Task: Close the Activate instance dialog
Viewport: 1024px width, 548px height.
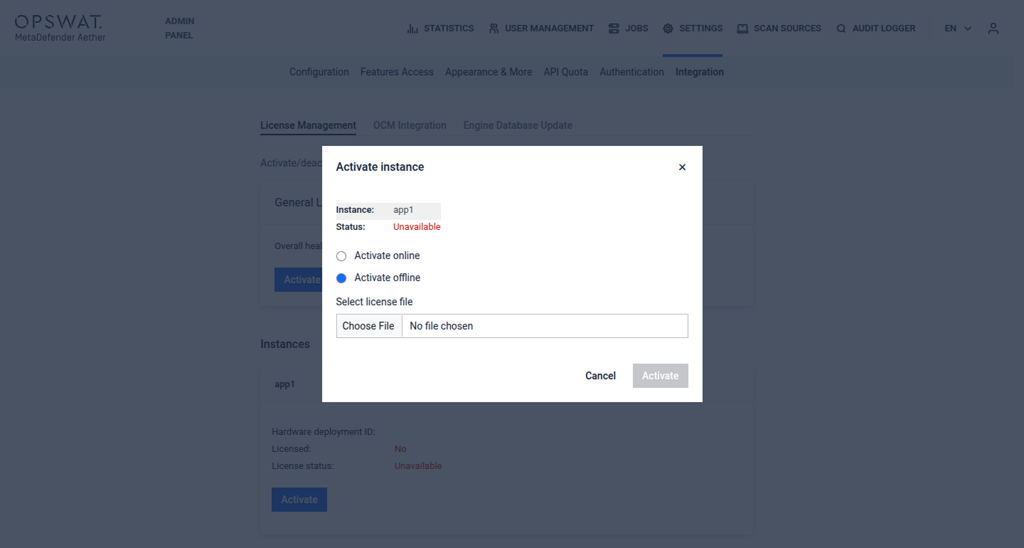Action: click(682, 167)
